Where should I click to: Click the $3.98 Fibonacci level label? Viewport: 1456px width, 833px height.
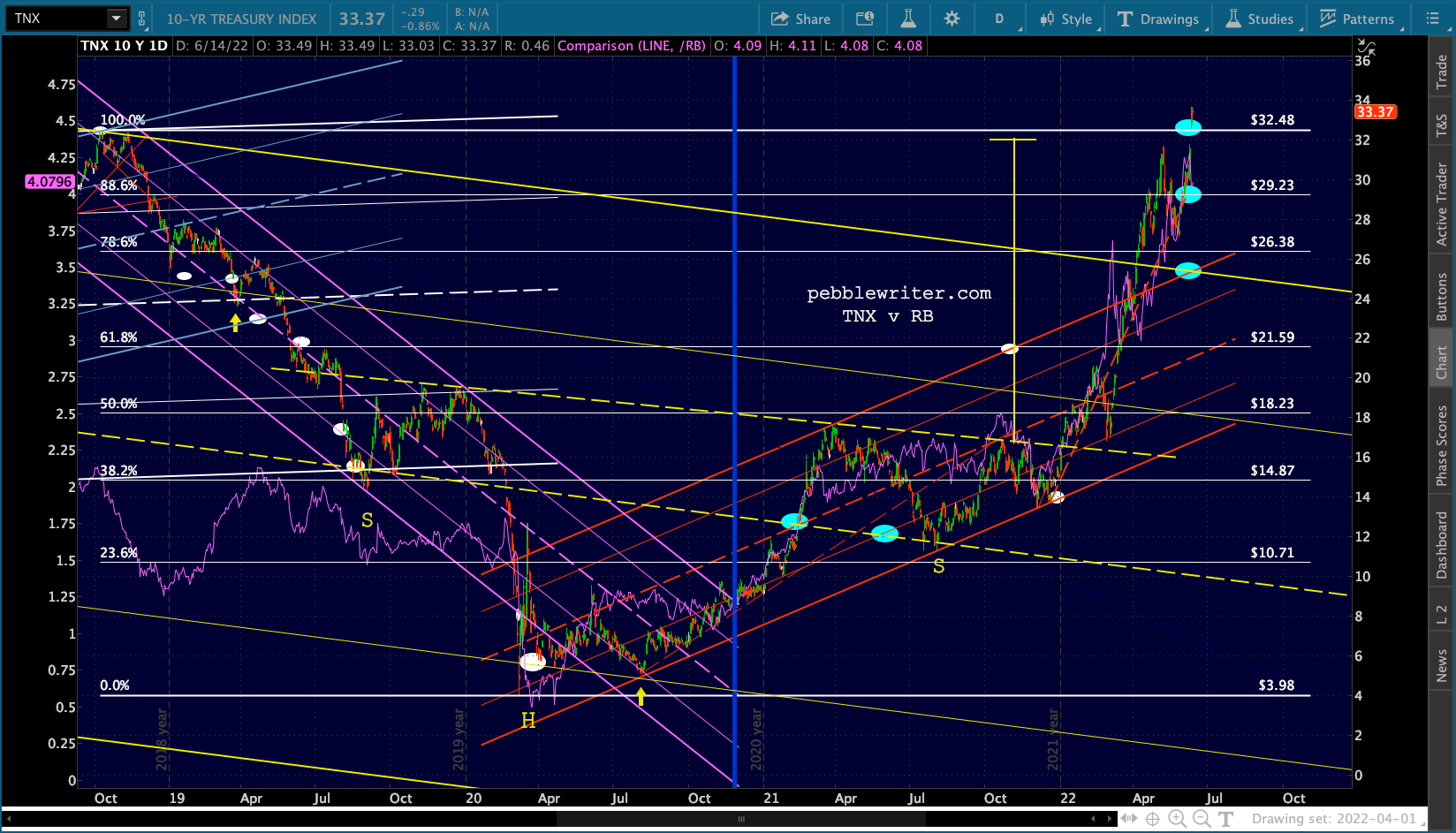[x=1277, y=685]
